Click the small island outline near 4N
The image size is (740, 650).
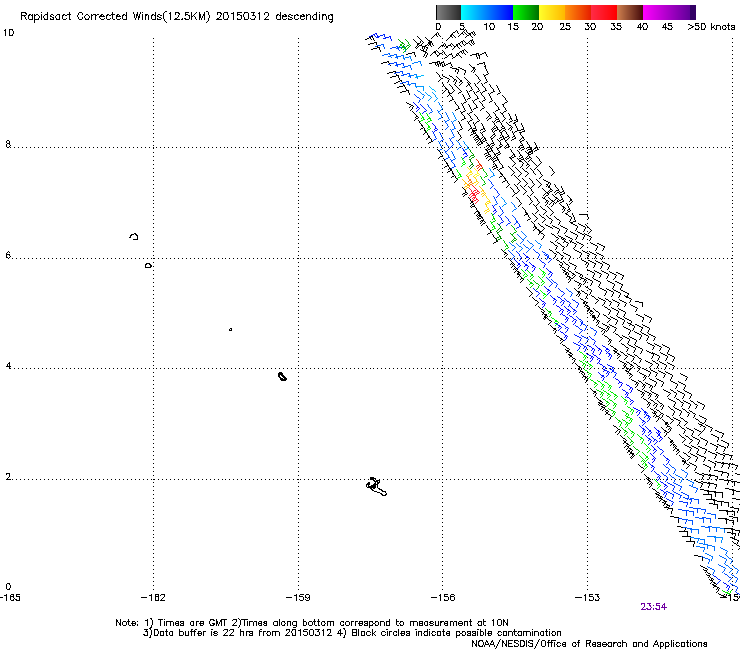282,376
